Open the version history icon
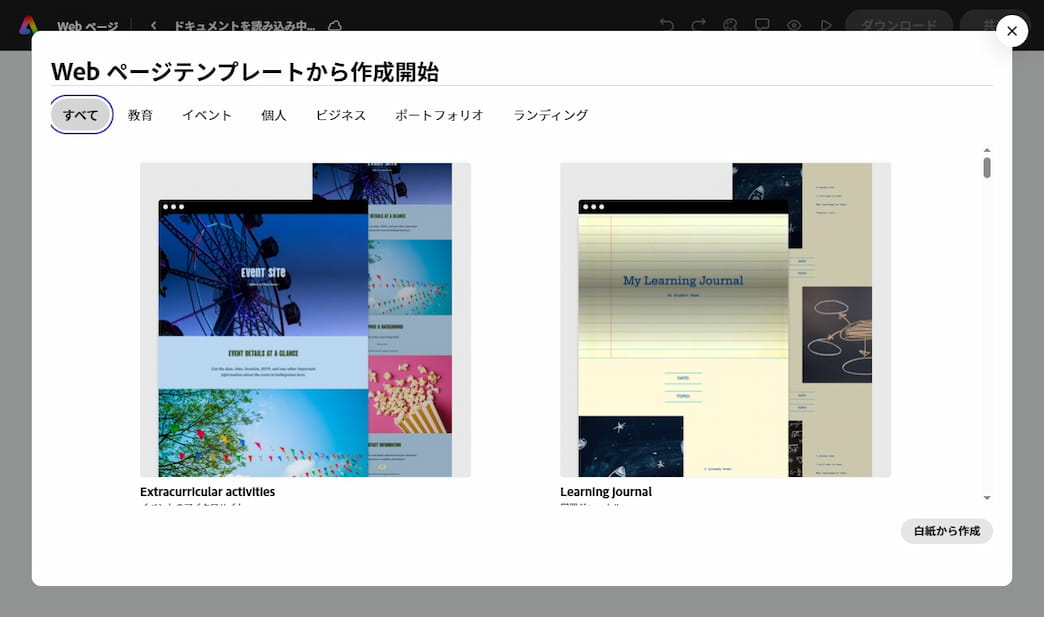This screenshot has height=617, width=1044. (x=730, y=25)
